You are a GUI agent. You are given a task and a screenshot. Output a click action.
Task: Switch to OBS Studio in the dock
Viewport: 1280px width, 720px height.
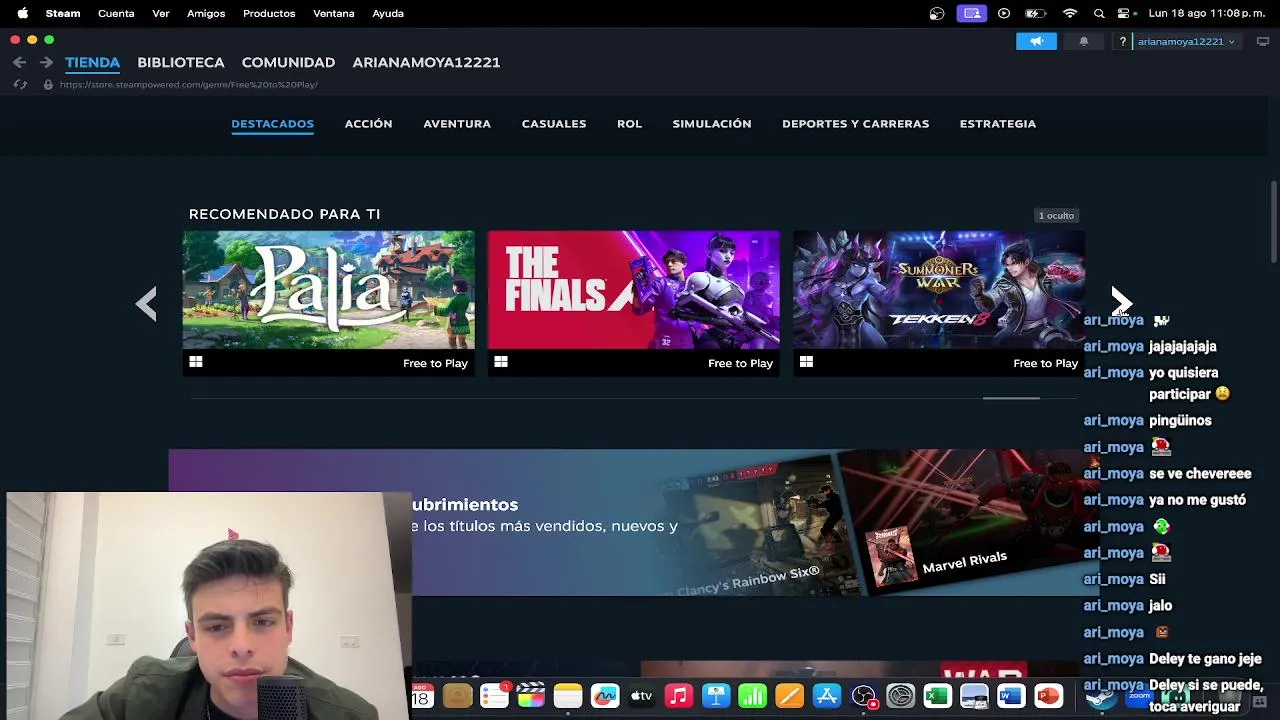(863, 696)
